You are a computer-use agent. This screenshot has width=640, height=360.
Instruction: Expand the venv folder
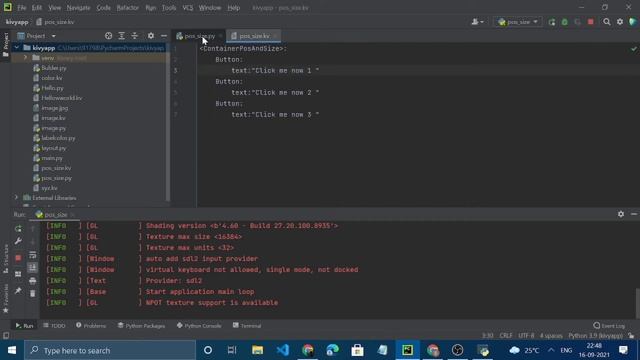25,58
